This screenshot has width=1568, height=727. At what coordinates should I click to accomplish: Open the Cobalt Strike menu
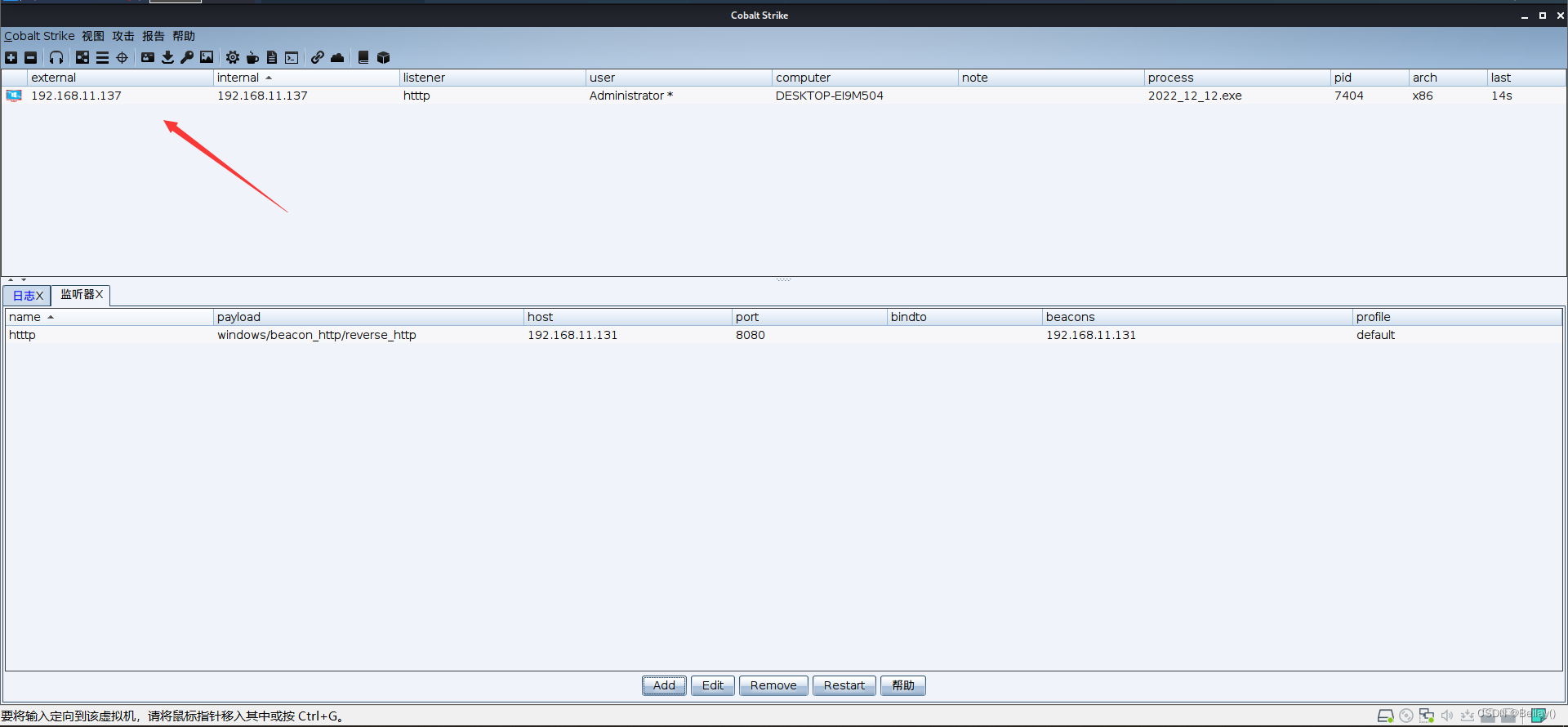(x=39, y=36)
